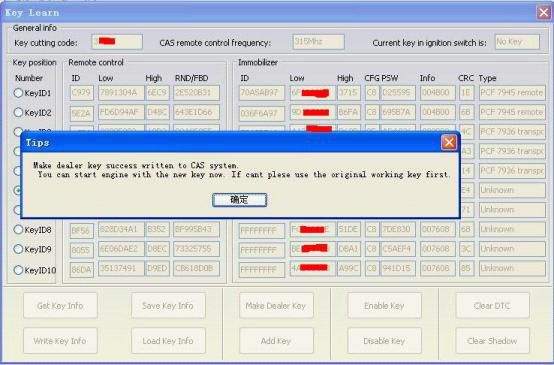554x365 pixels.
Task: Click the CAS remote control frequency field
Action: (318, 42)
